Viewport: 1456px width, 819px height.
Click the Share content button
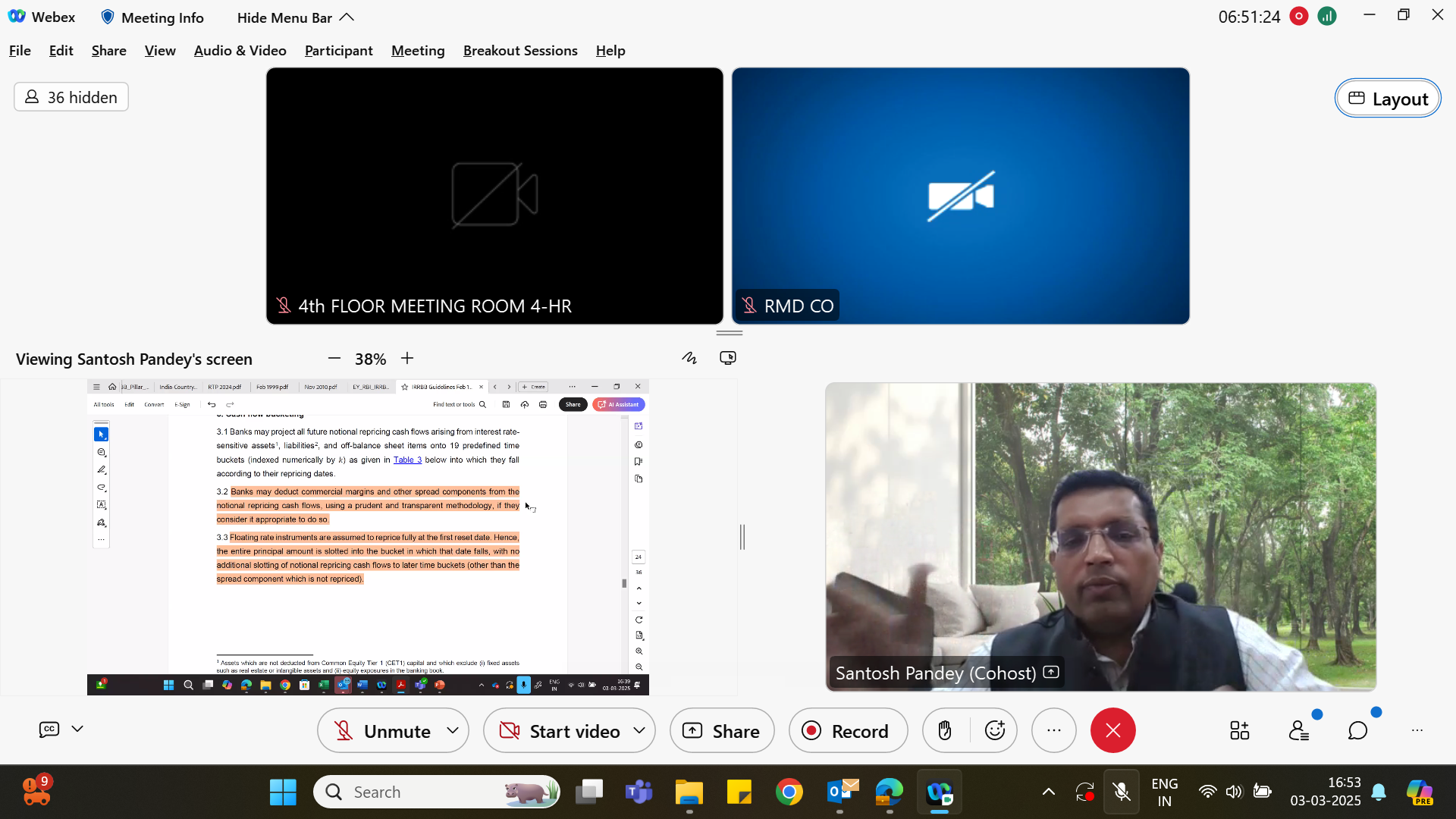click(x=722, y=731)
